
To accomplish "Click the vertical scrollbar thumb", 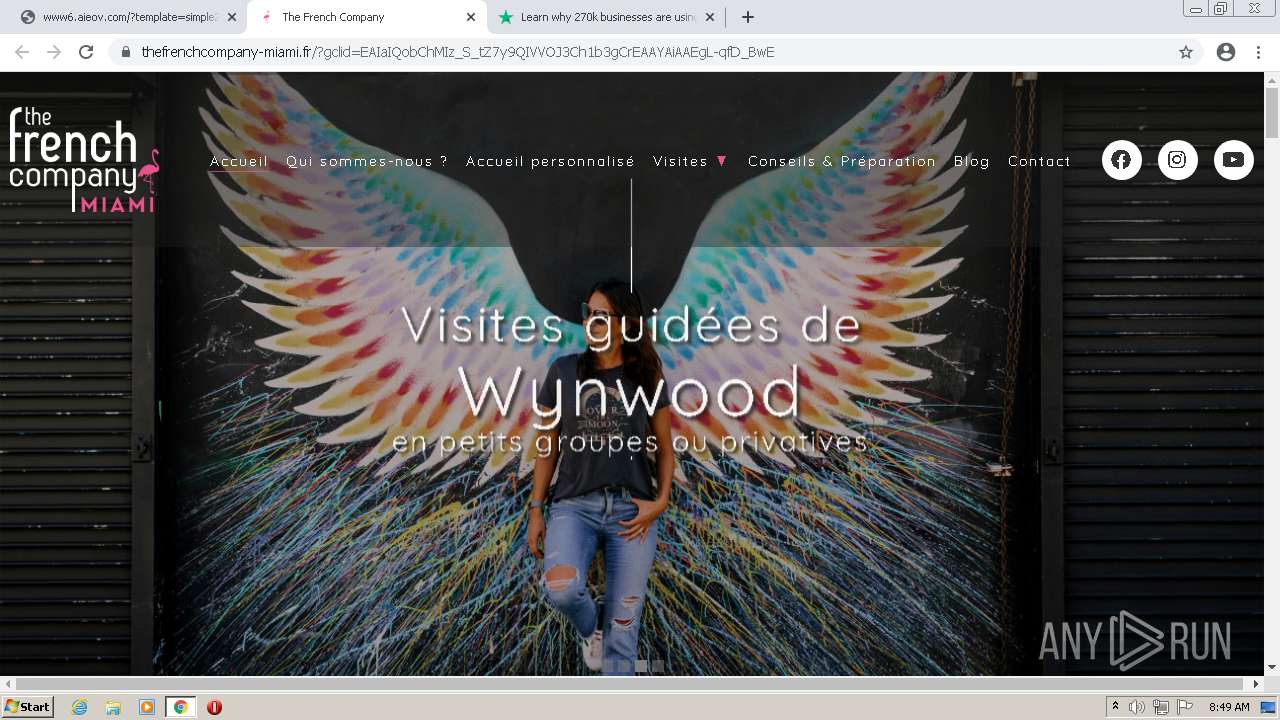I will pyautogui.click(x=1272, y=113).
